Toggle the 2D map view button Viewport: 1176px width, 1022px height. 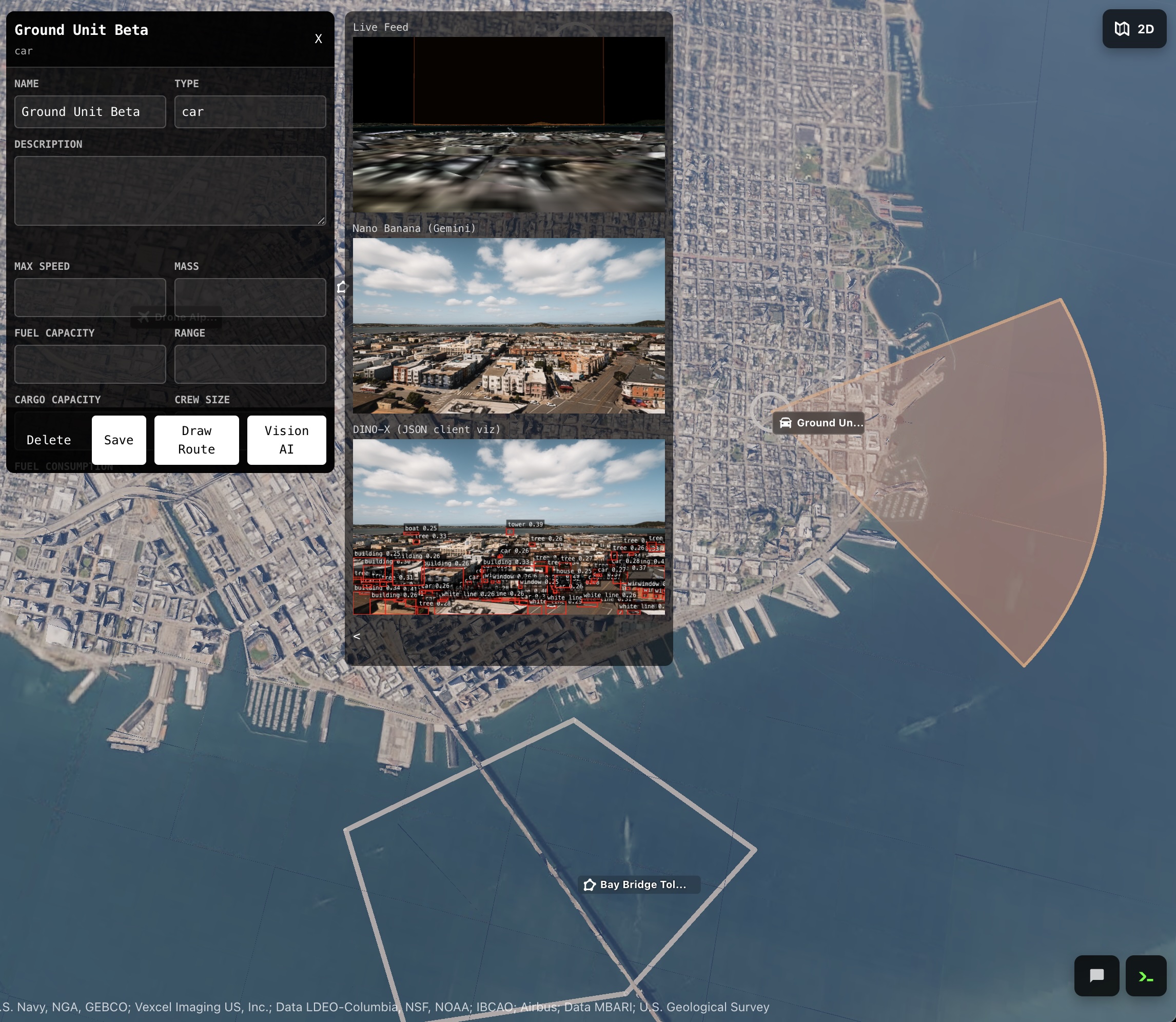click(1134, 29)
